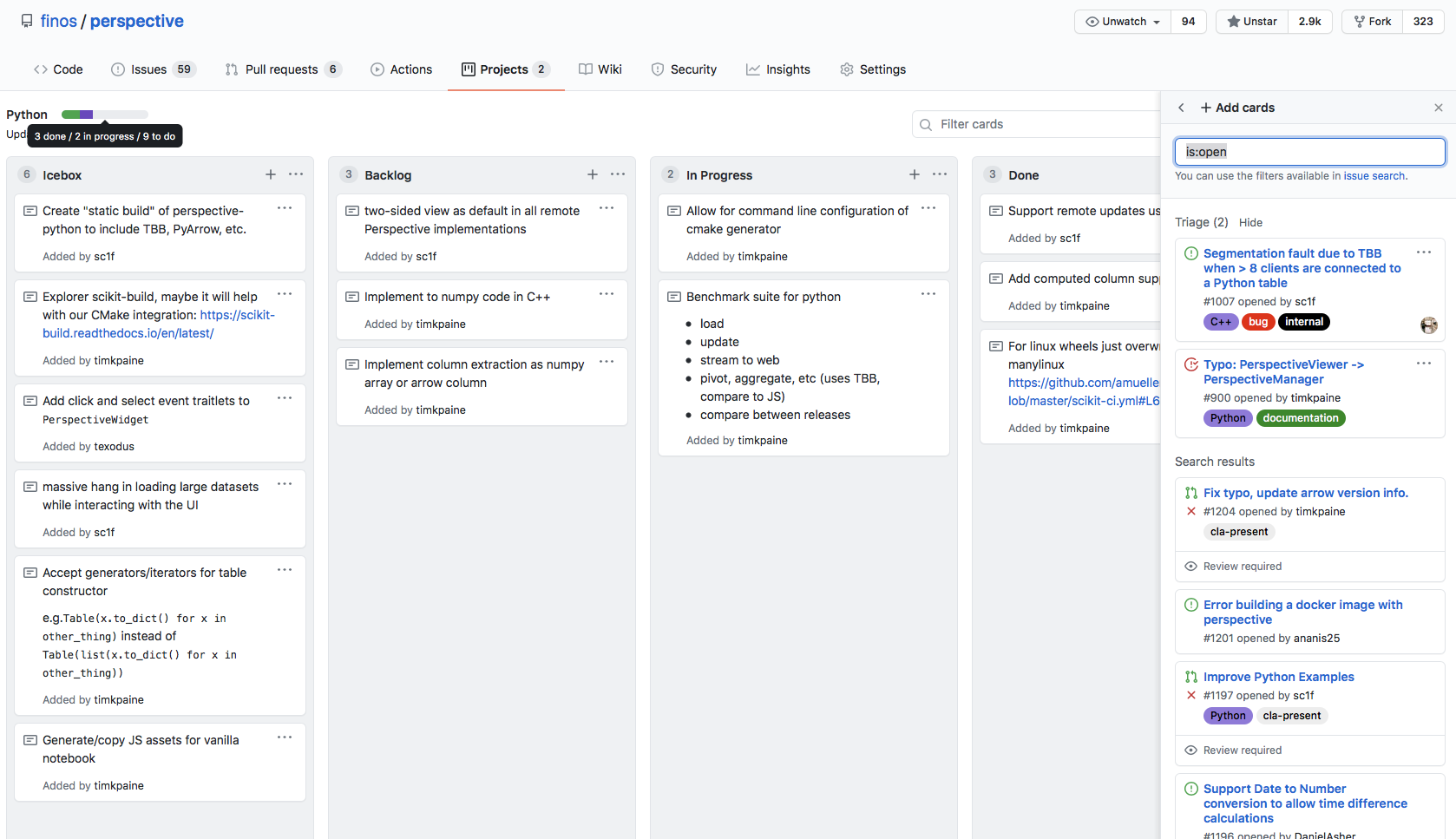
Task: Open the Issues tab
Action: coord(154,69)
